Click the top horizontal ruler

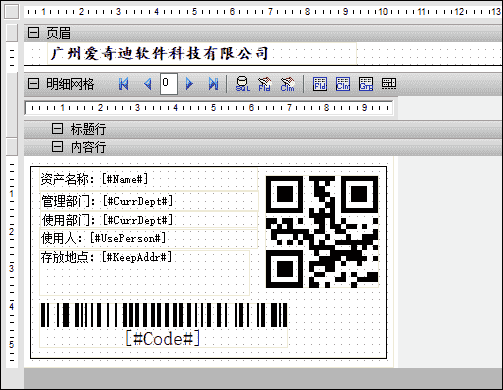pyautogui.click(x=263, y=12)
